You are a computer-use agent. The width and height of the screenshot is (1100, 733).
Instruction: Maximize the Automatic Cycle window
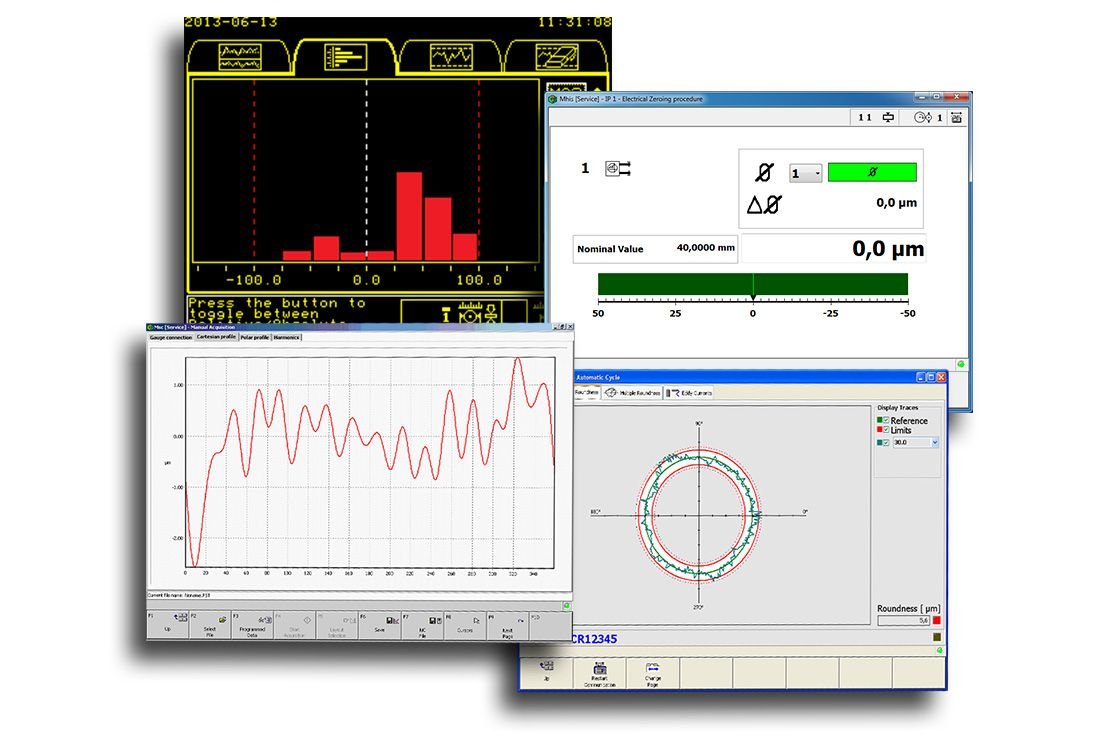pos(931,377)
